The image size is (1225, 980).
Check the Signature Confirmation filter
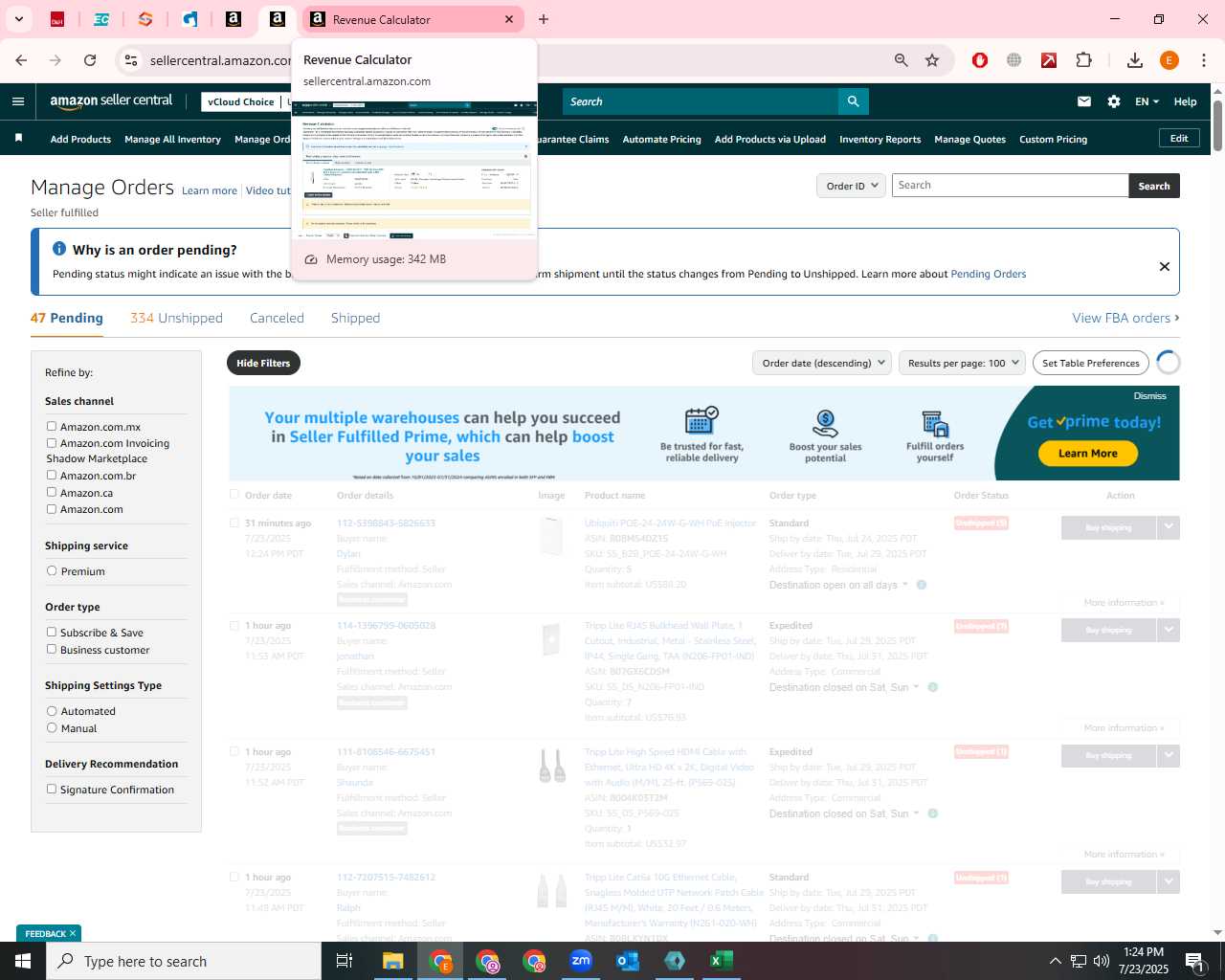click(52, 790)
